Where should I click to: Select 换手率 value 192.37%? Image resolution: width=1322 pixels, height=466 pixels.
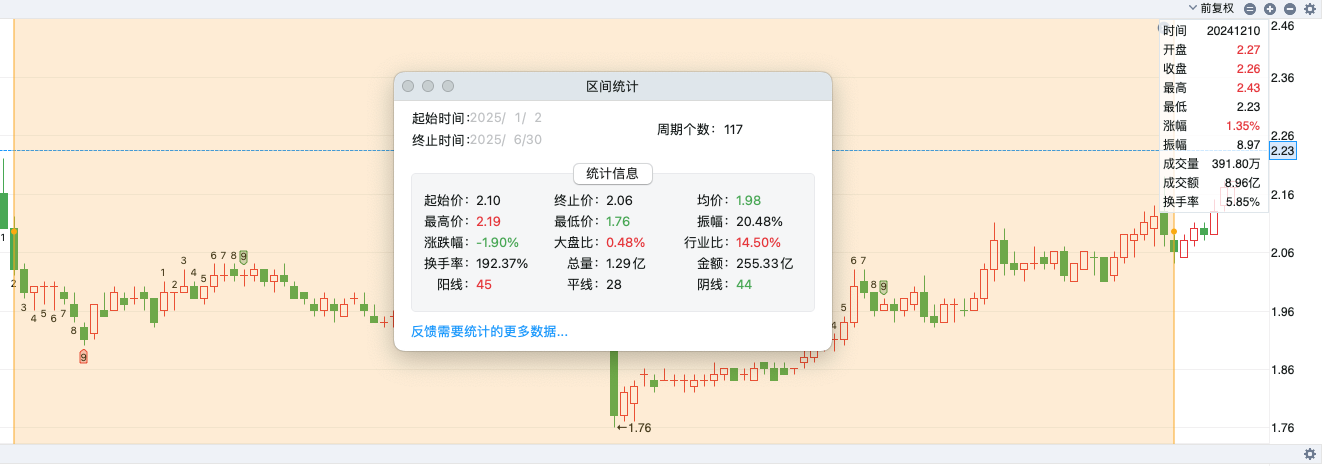tap(502, 263)
